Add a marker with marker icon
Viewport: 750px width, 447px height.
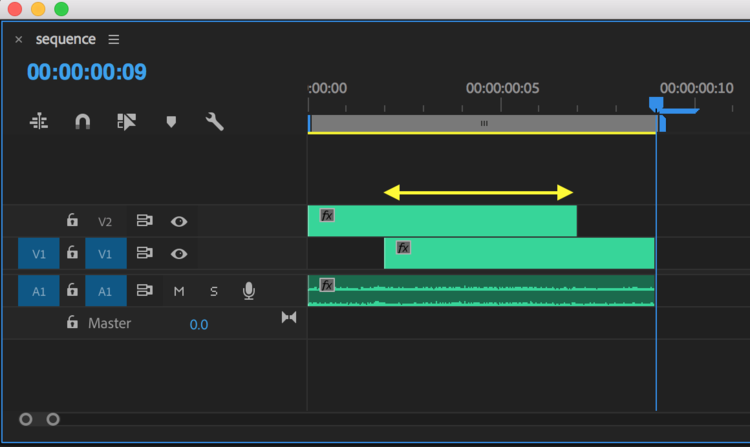[x=171, y=122]
